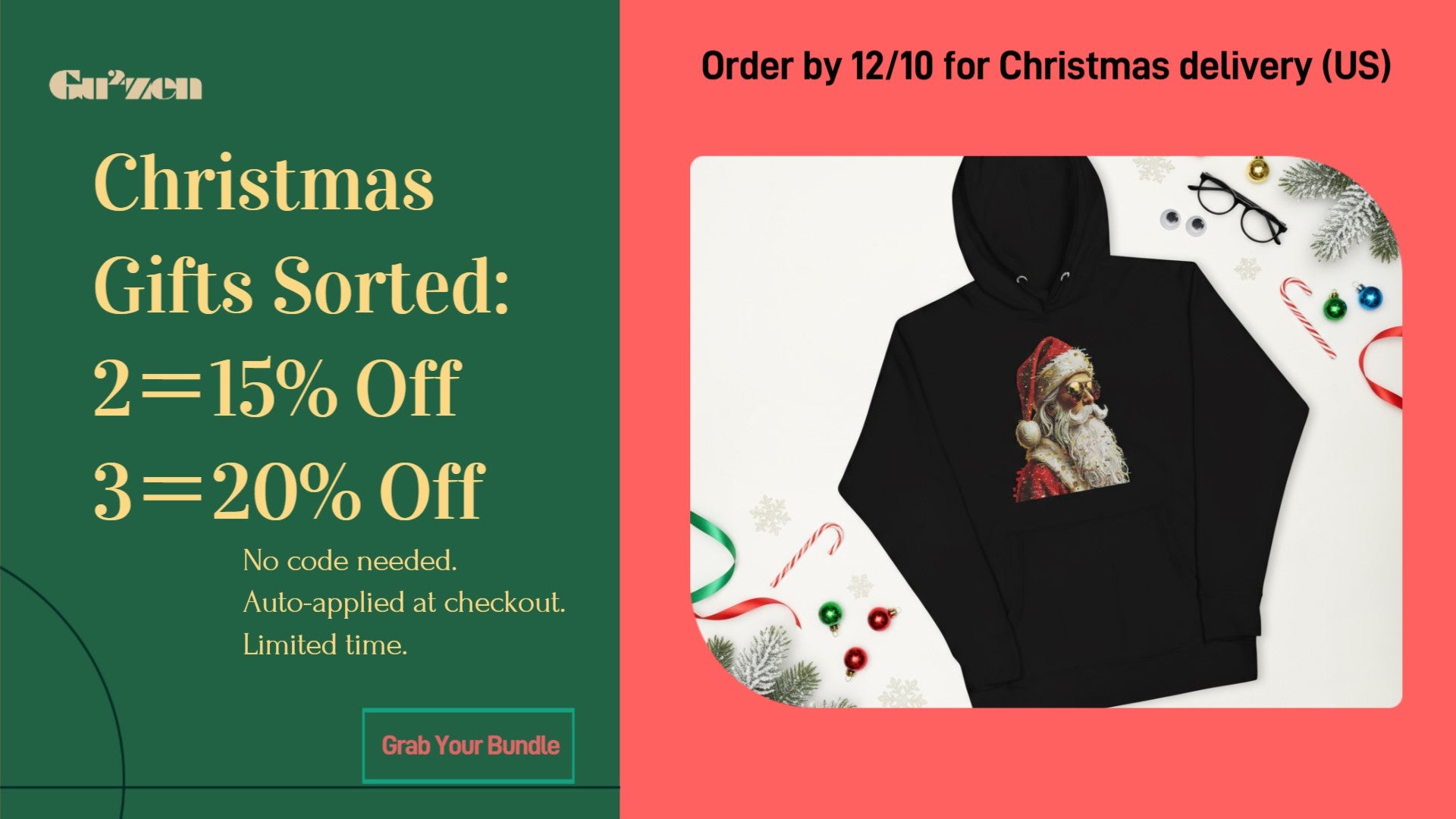Click the candy cane at lower left of hoodie
The width and height of the screenshot is (1456, 819).
[806, 554]
